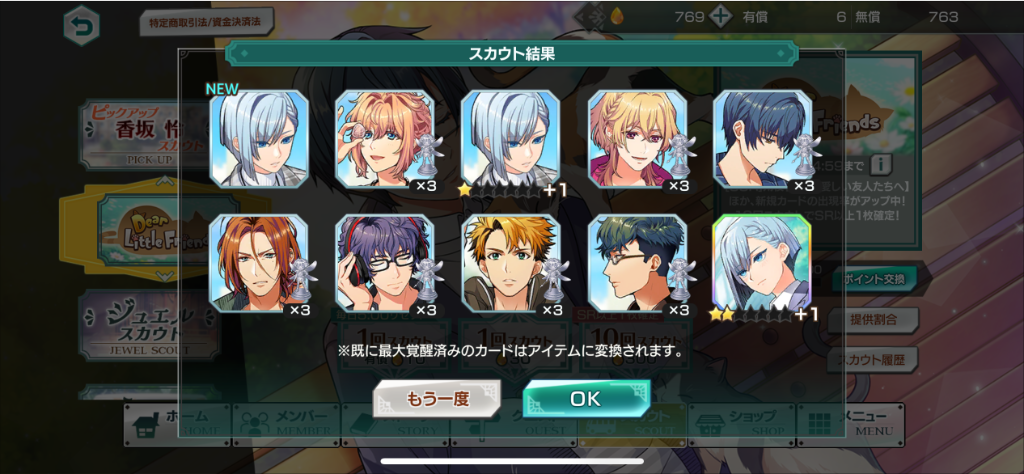Open the MEMBER tab icon
The image size is (1024, 474).
pos(254,424)
